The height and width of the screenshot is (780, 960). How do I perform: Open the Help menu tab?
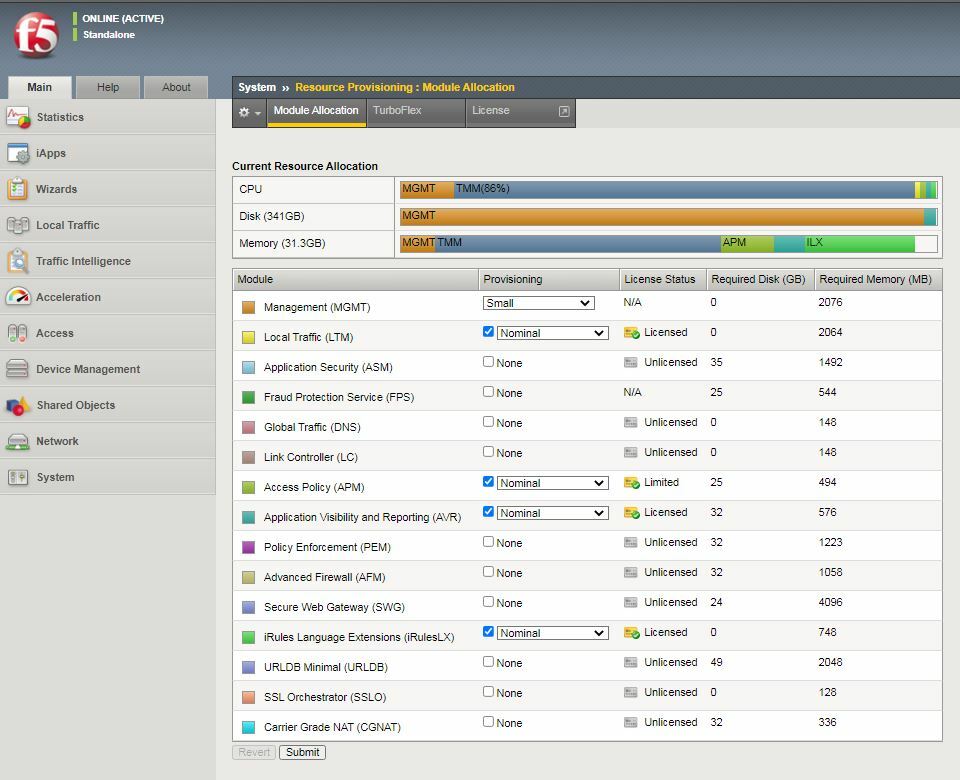tap(107, 87)
